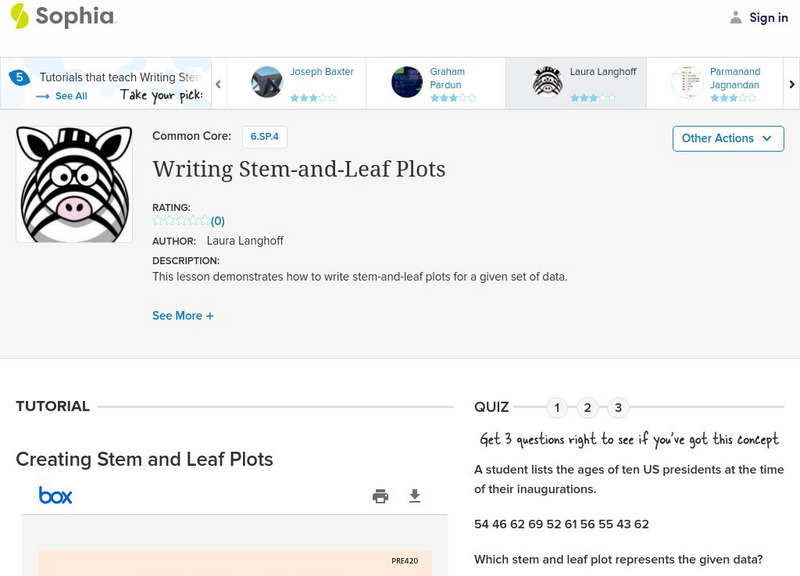Viewport: 800px width, 576px height.
Task: Go to quiz question 2
Action: (x=588, y=408)
